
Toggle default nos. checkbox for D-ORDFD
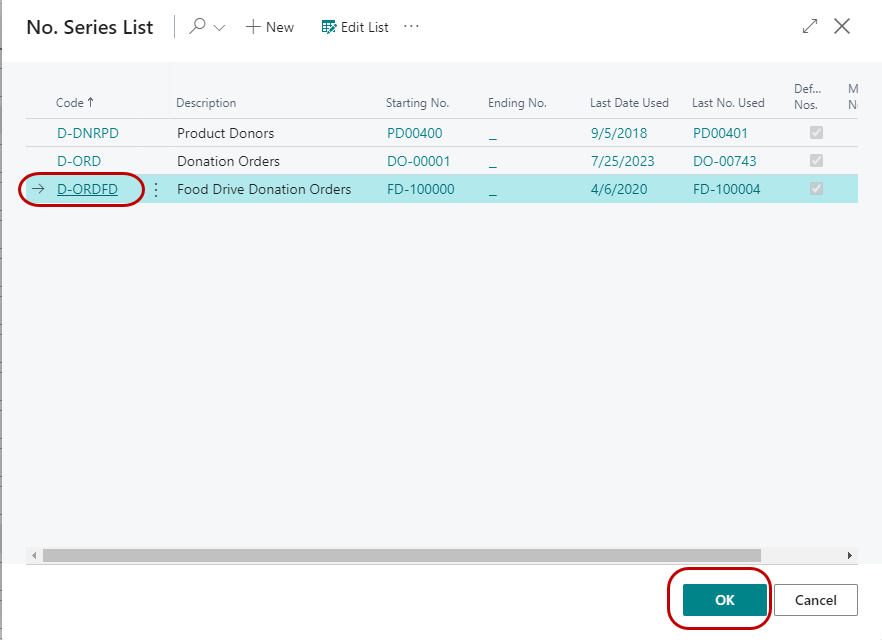(x=816, y=189)
